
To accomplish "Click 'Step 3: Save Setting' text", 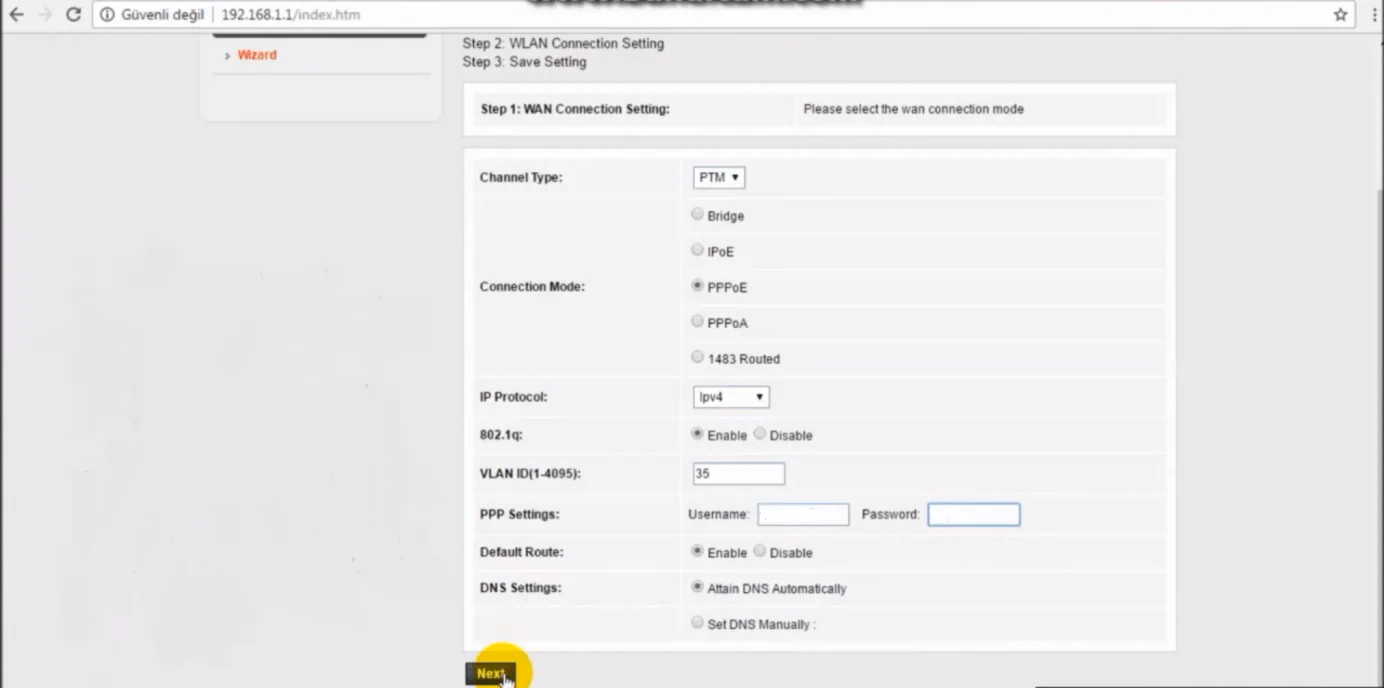I will pyautogui.click(x=525, y=62).
